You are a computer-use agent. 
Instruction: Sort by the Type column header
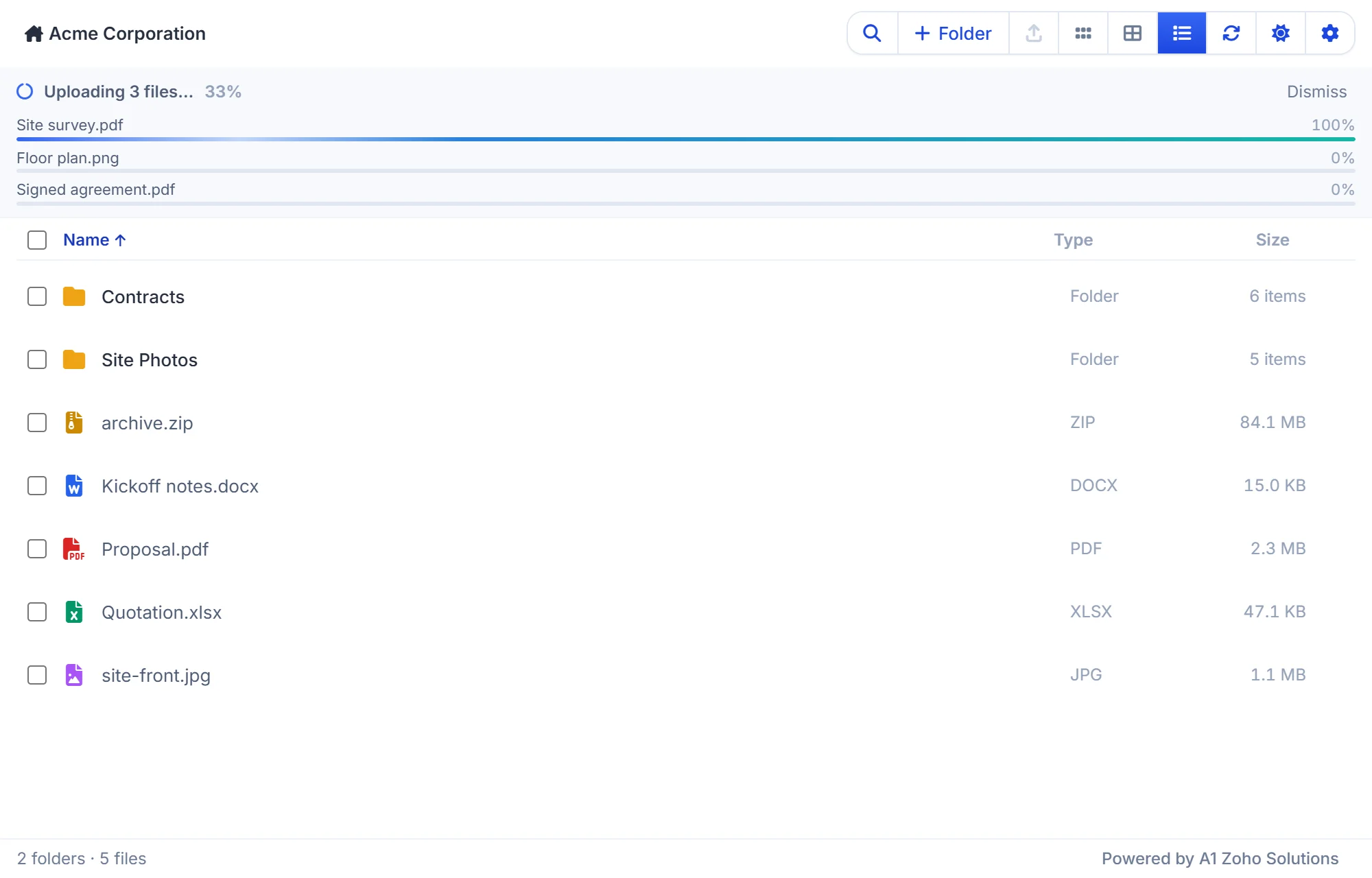(x=1074, y=240)
